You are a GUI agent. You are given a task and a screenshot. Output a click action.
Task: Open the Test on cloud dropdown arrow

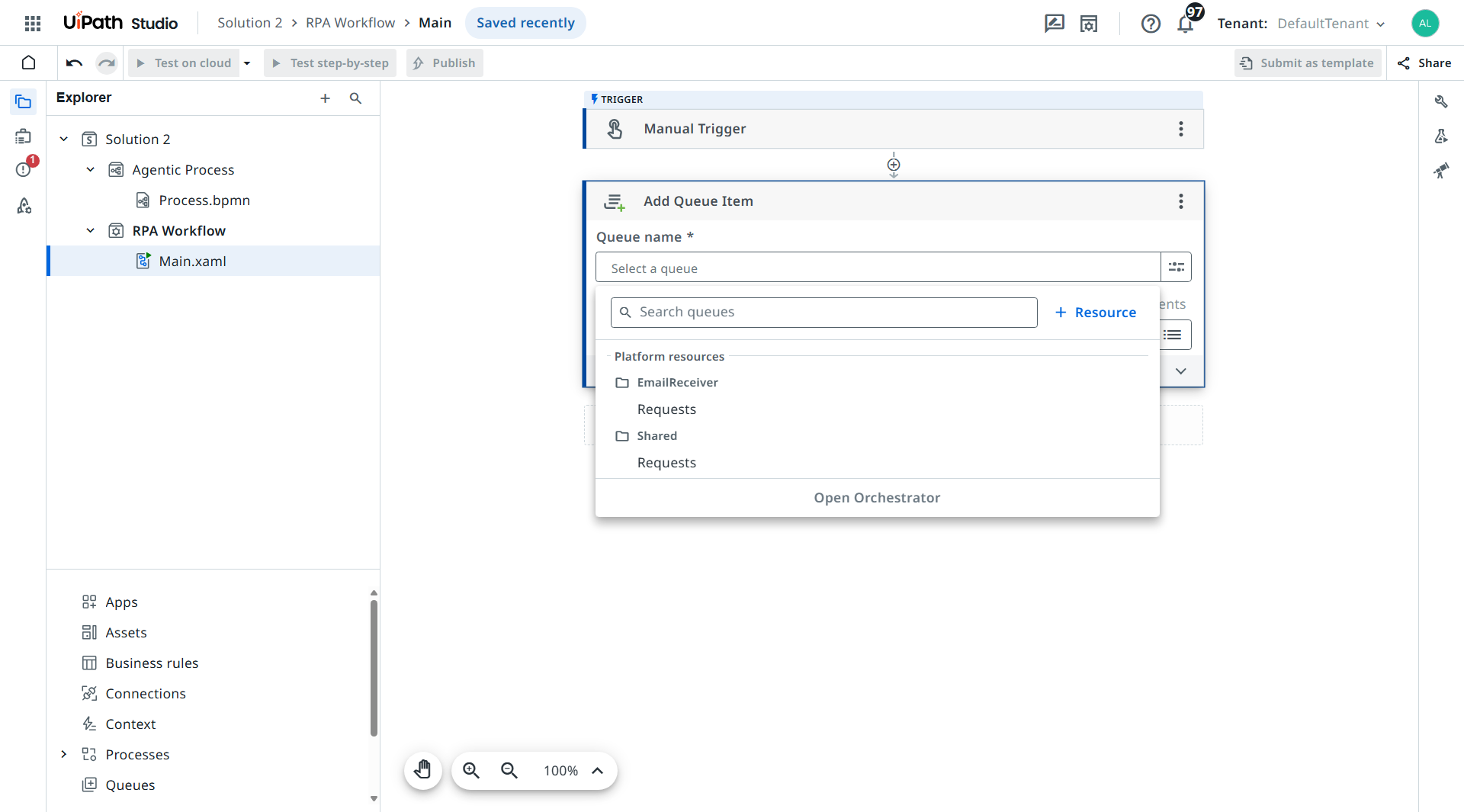(247, 63)
